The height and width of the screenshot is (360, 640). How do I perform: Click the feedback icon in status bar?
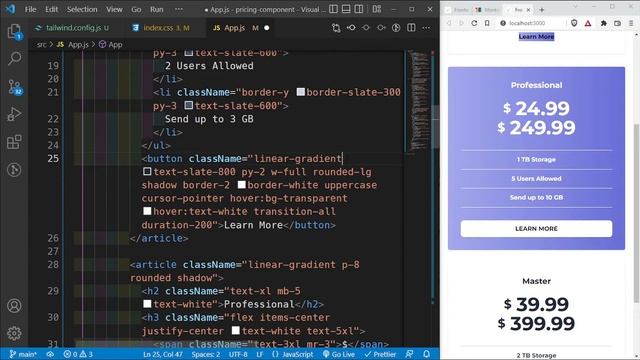click(x=409, y=354)
